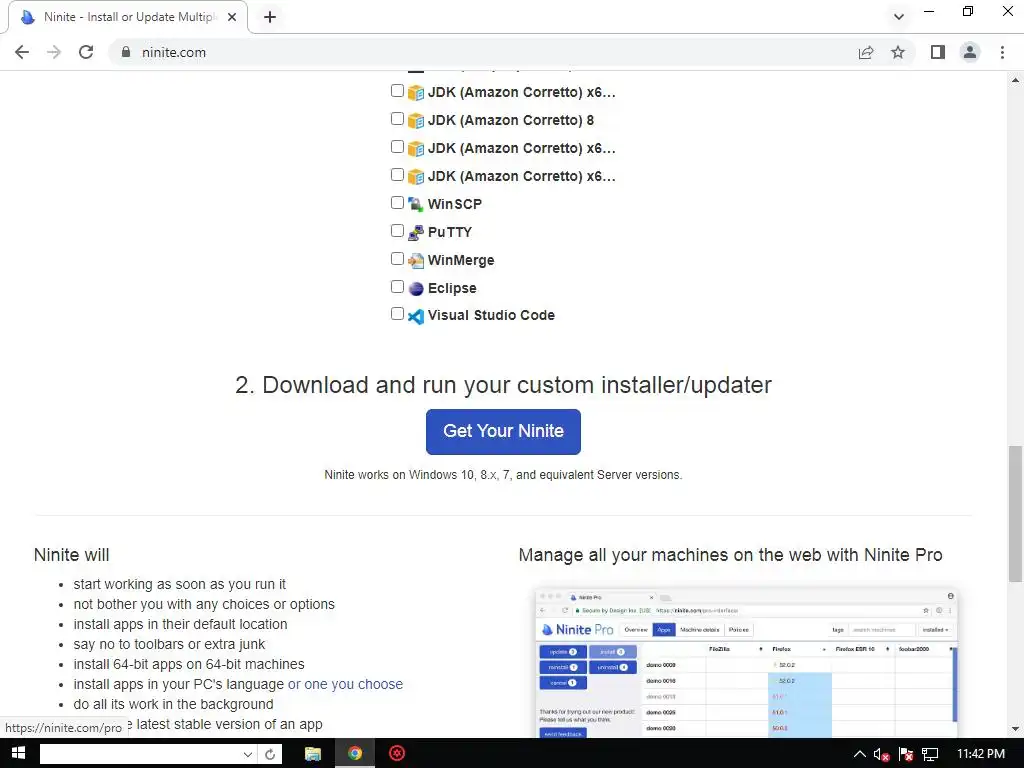Click the Get Your Ninite button
The image size is (1024, 768).
503,432
